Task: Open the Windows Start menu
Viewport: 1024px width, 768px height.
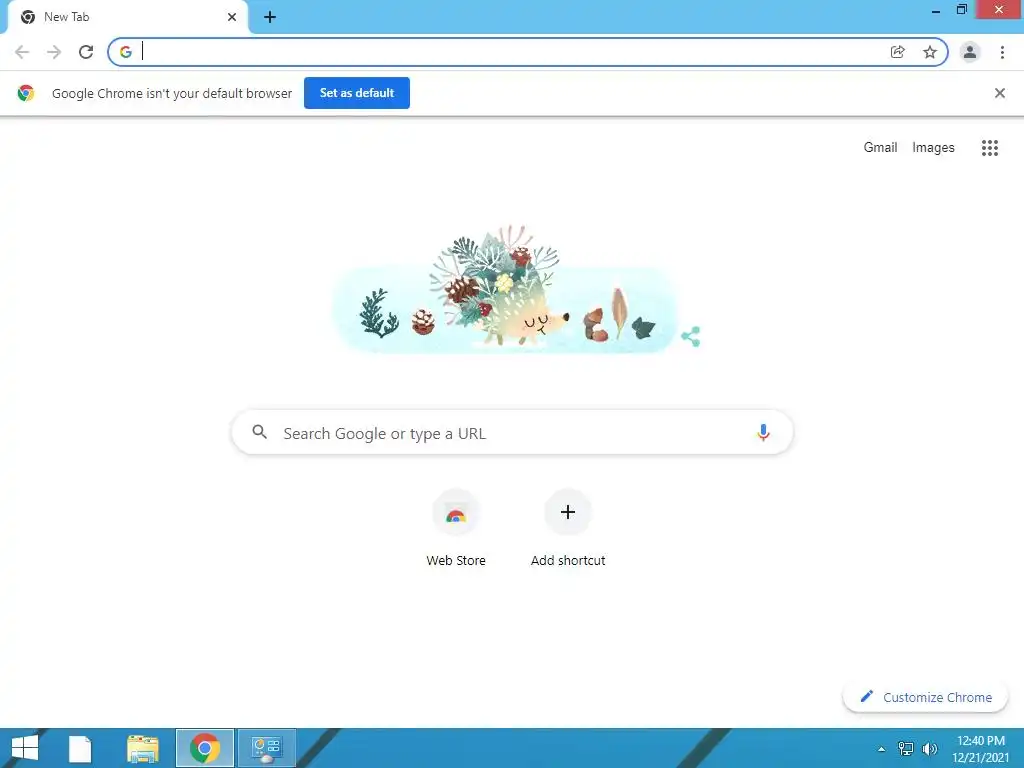Action: 25,748
